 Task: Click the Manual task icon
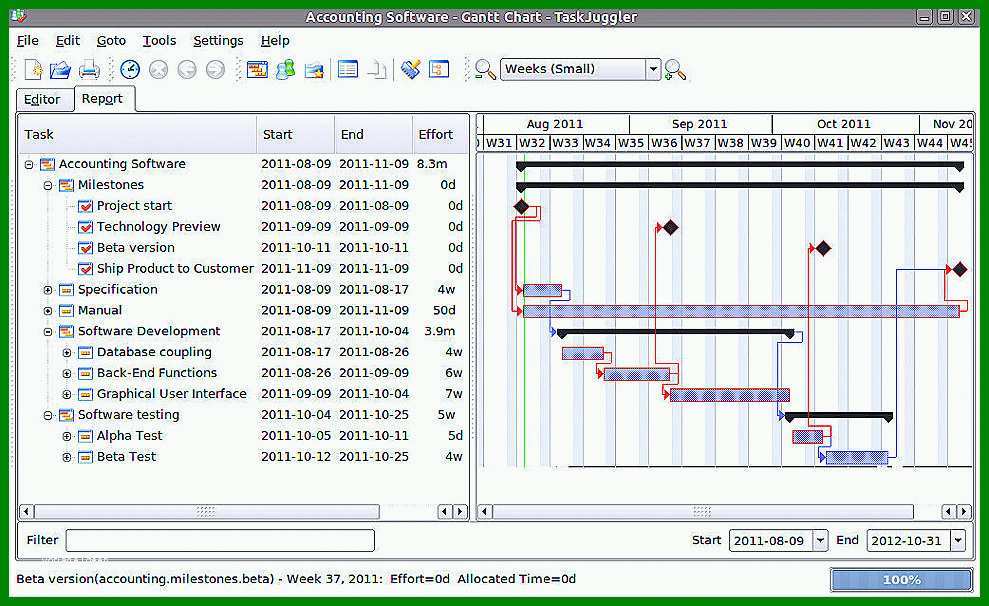point(66,311)
